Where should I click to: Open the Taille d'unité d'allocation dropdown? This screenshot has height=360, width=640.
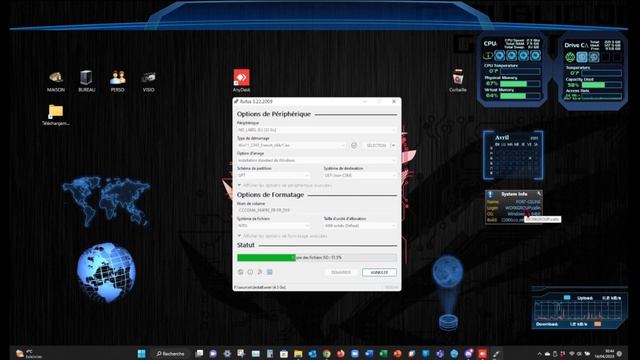[x=360, y=225]
